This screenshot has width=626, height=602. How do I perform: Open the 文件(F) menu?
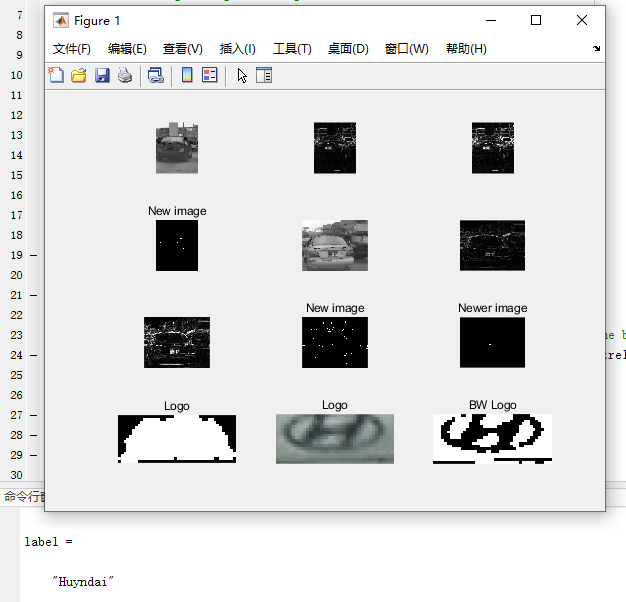pos(72,49)
